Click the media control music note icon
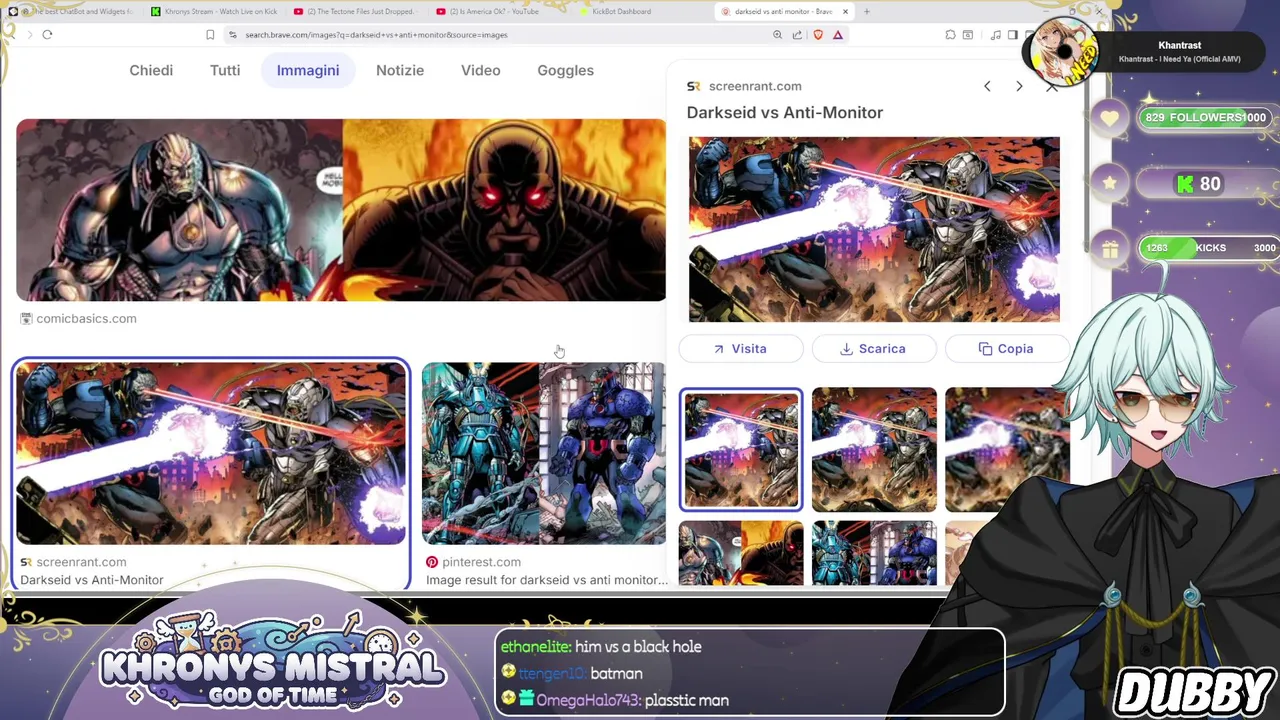Viewport: 1280px width, 720px height. (x=996, y=35)
